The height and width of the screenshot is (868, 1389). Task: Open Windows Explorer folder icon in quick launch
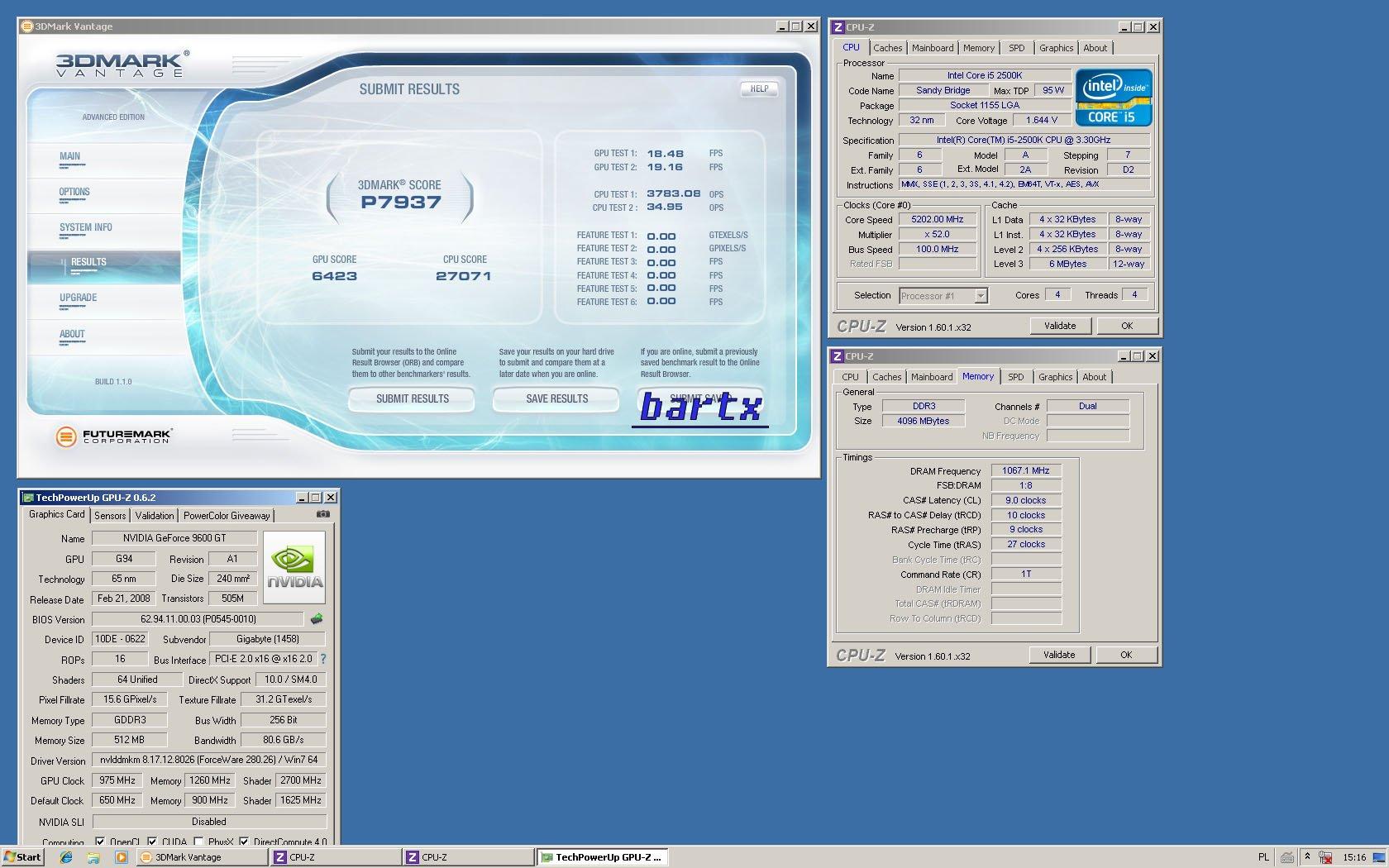tap(93, 857)
